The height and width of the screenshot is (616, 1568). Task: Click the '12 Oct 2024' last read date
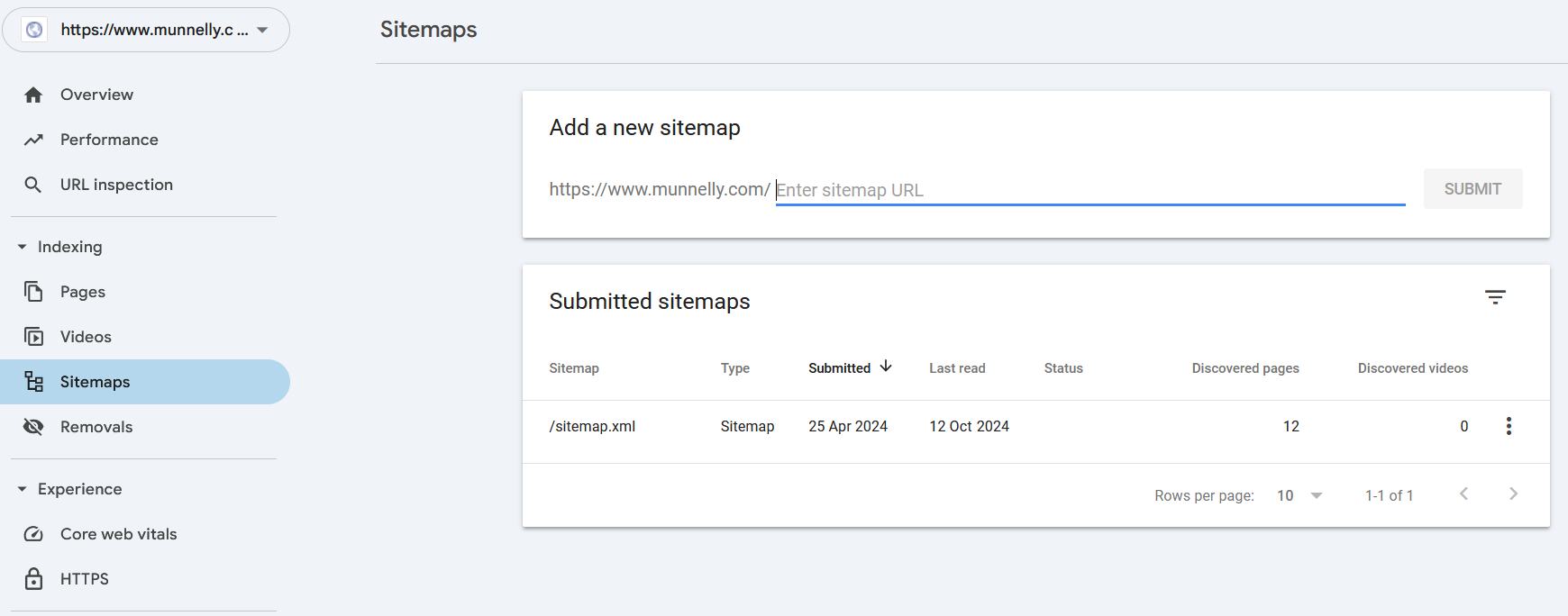970,427
